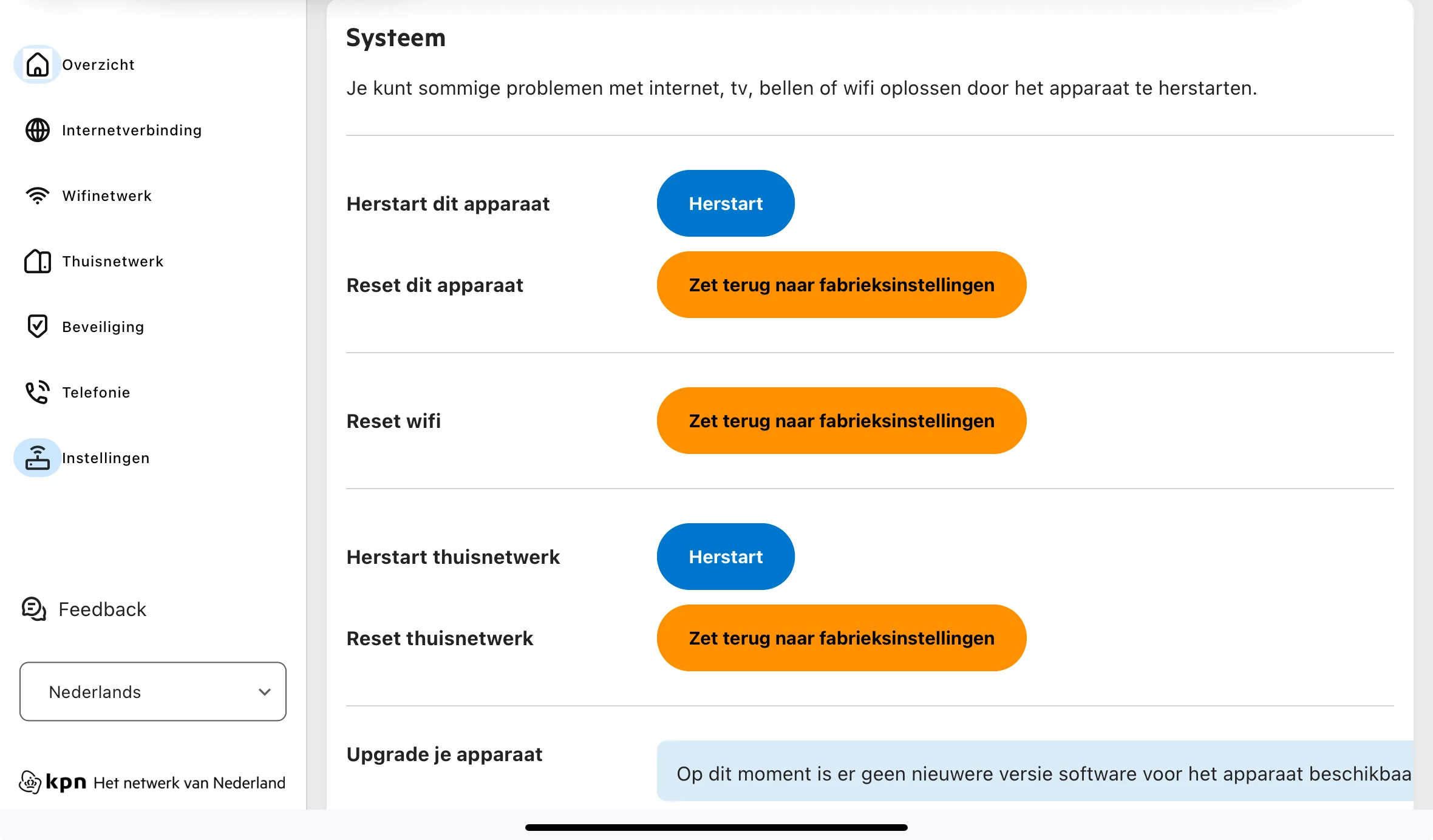This screenshot has width=1433, height=840.
Task: Click the Wifinetwerk wifi signal icon
Action: 37,195
